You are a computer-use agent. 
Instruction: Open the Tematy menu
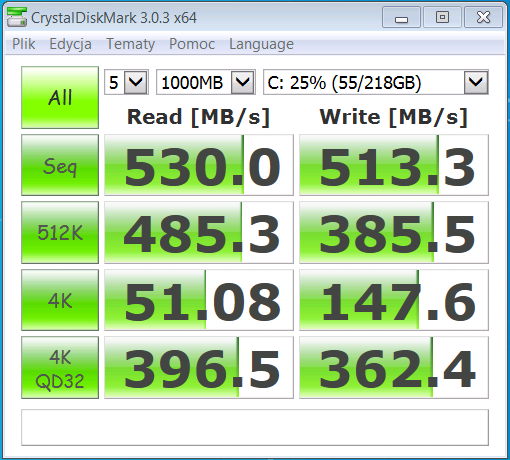point(130,44)
